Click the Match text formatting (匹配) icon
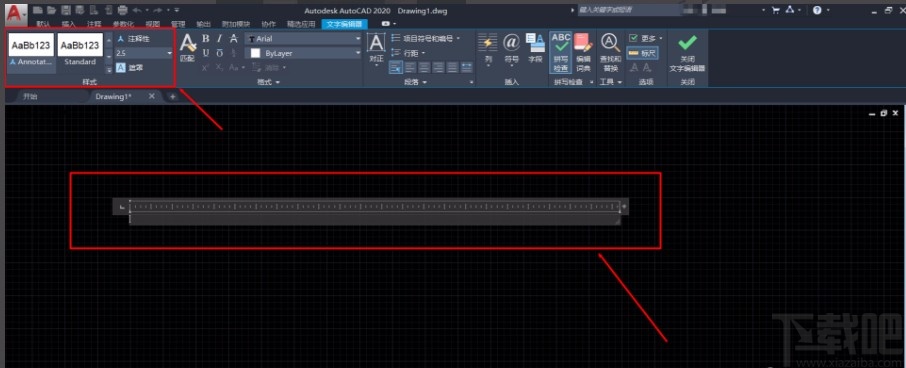Image resolution: width=906 pixels, height=368 pixels. 187,47
